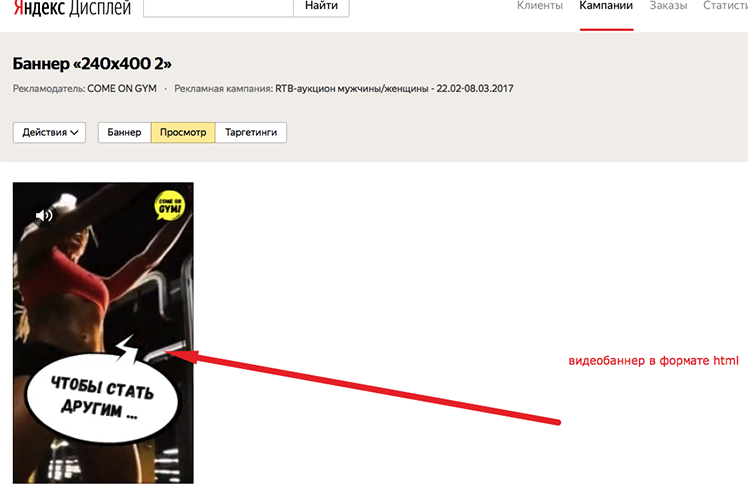Open the Действия dropdown menu
The width and height of the screenshot is (748, 495).
pyautogui.click(x=49, y=133)
